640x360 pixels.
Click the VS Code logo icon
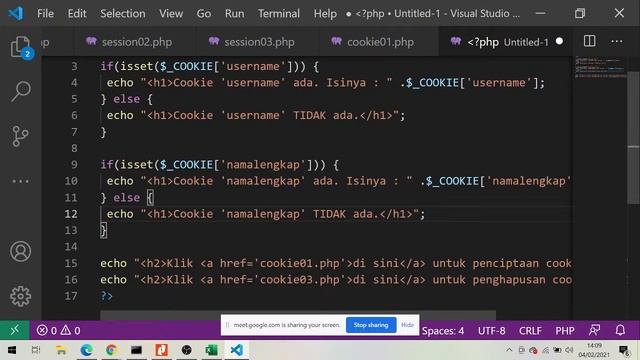[x=16, y=13]
